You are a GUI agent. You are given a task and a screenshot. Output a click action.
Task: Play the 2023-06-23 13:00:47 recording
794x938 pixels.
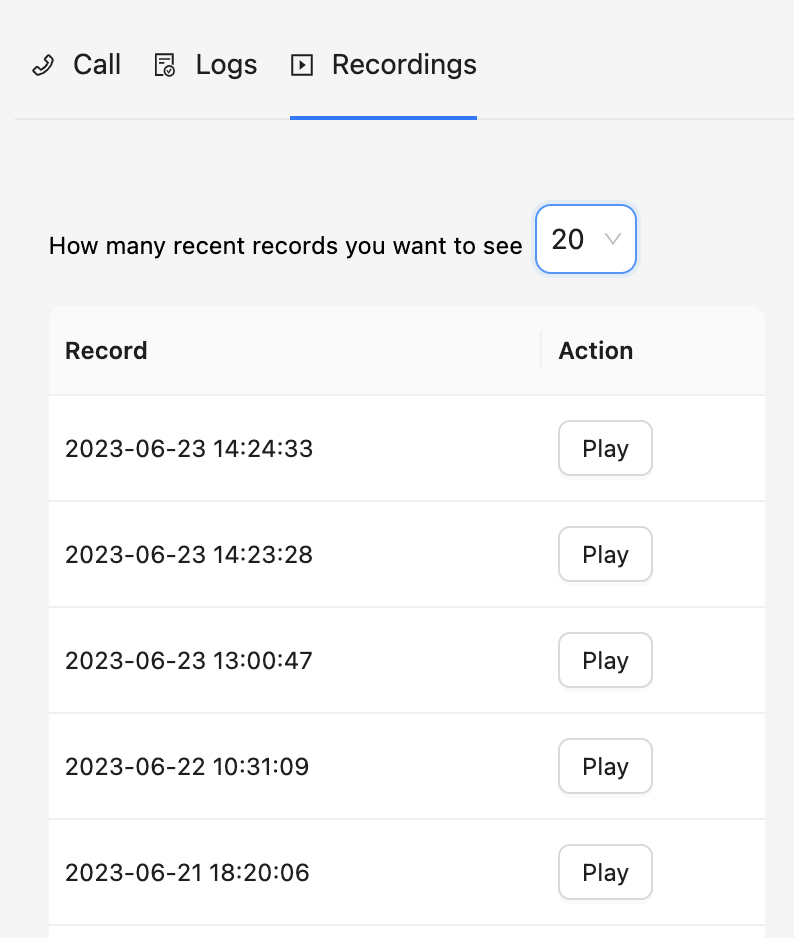605,661
